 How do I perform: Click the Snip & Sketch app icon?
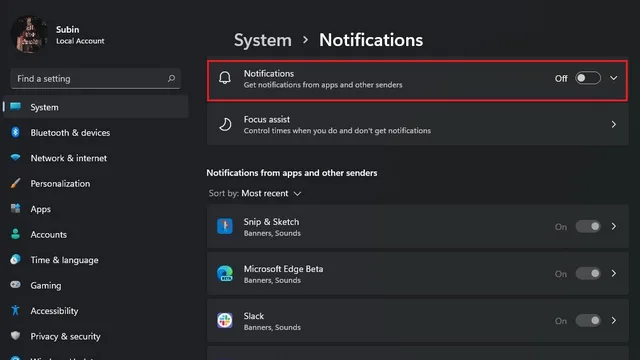225,226
